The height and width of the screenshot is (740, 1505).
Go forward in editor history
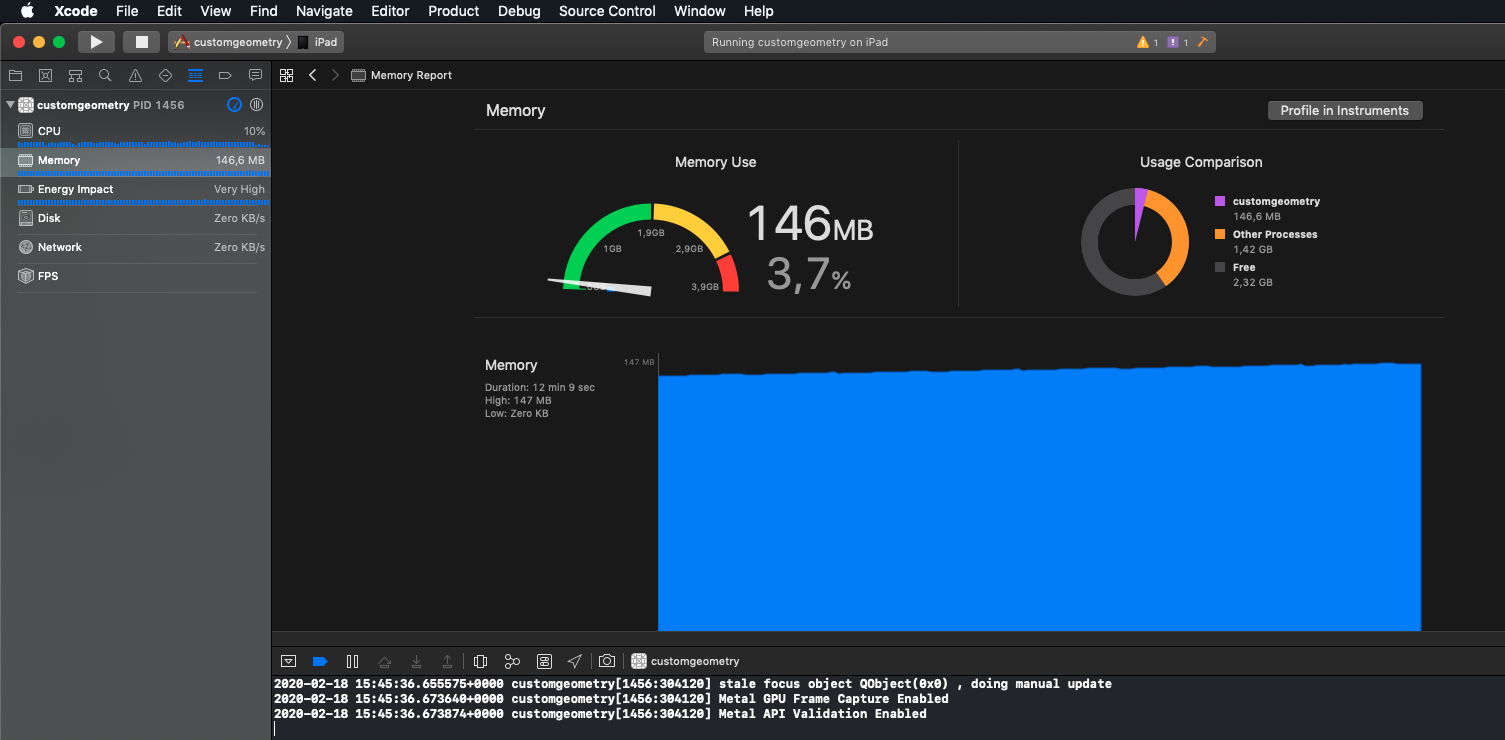[x=335, y=75]
